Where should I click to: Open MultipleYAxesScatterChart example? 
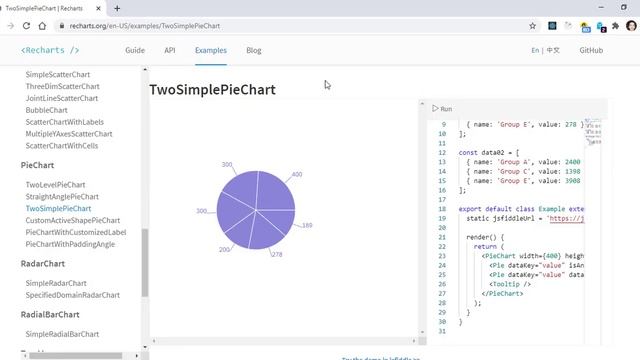tap(69, 133)
